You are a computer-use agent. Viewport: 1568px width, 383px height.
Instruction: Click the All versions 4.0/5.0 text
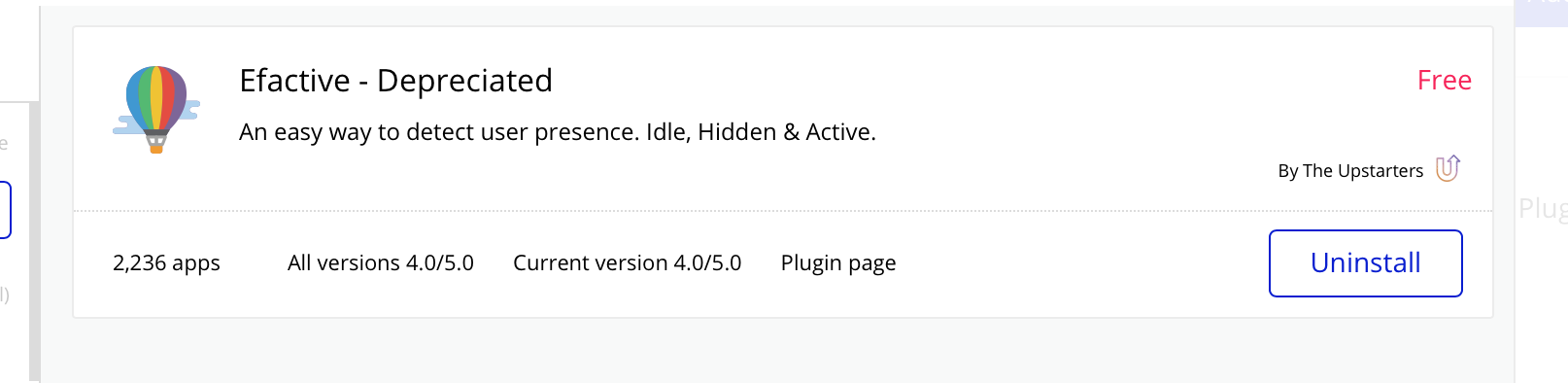[x=380, y=263]
